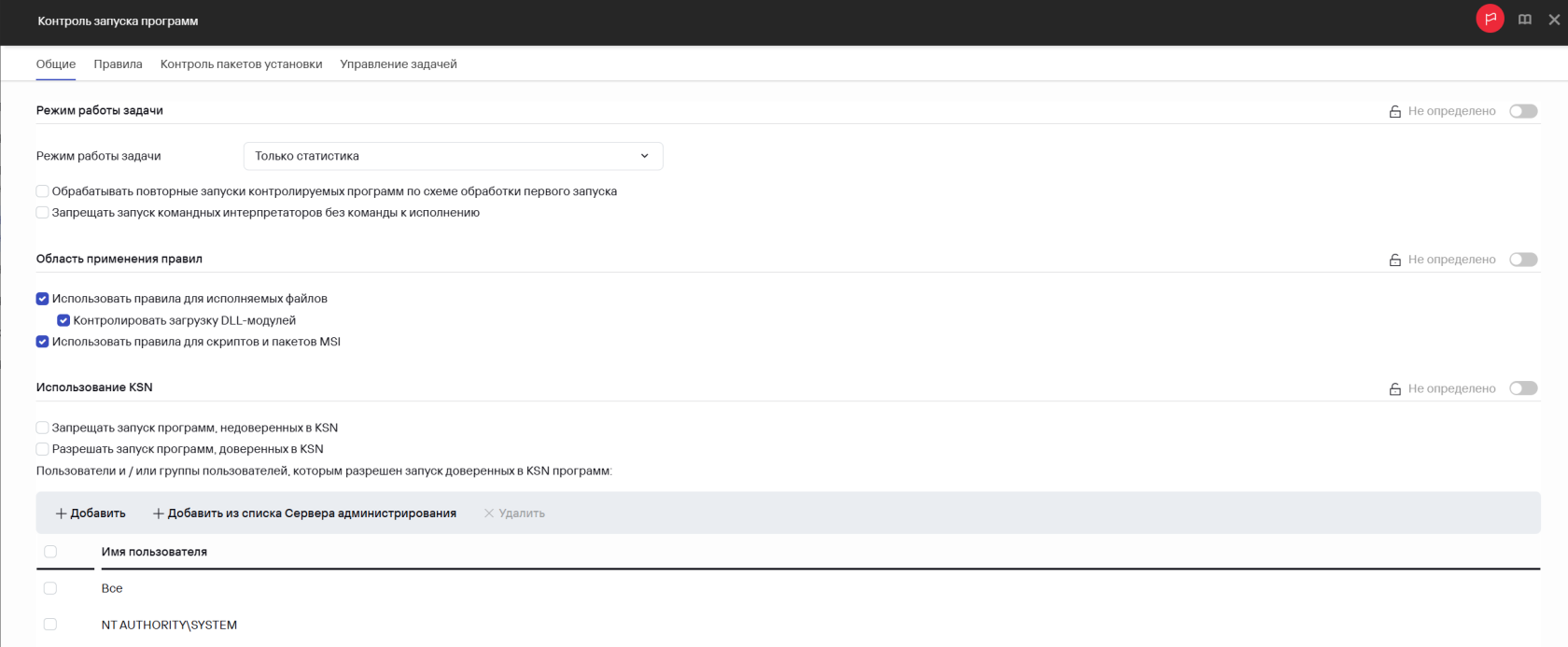Check Разрешать запуск программ, доверенных в KSN

[42, 449]
